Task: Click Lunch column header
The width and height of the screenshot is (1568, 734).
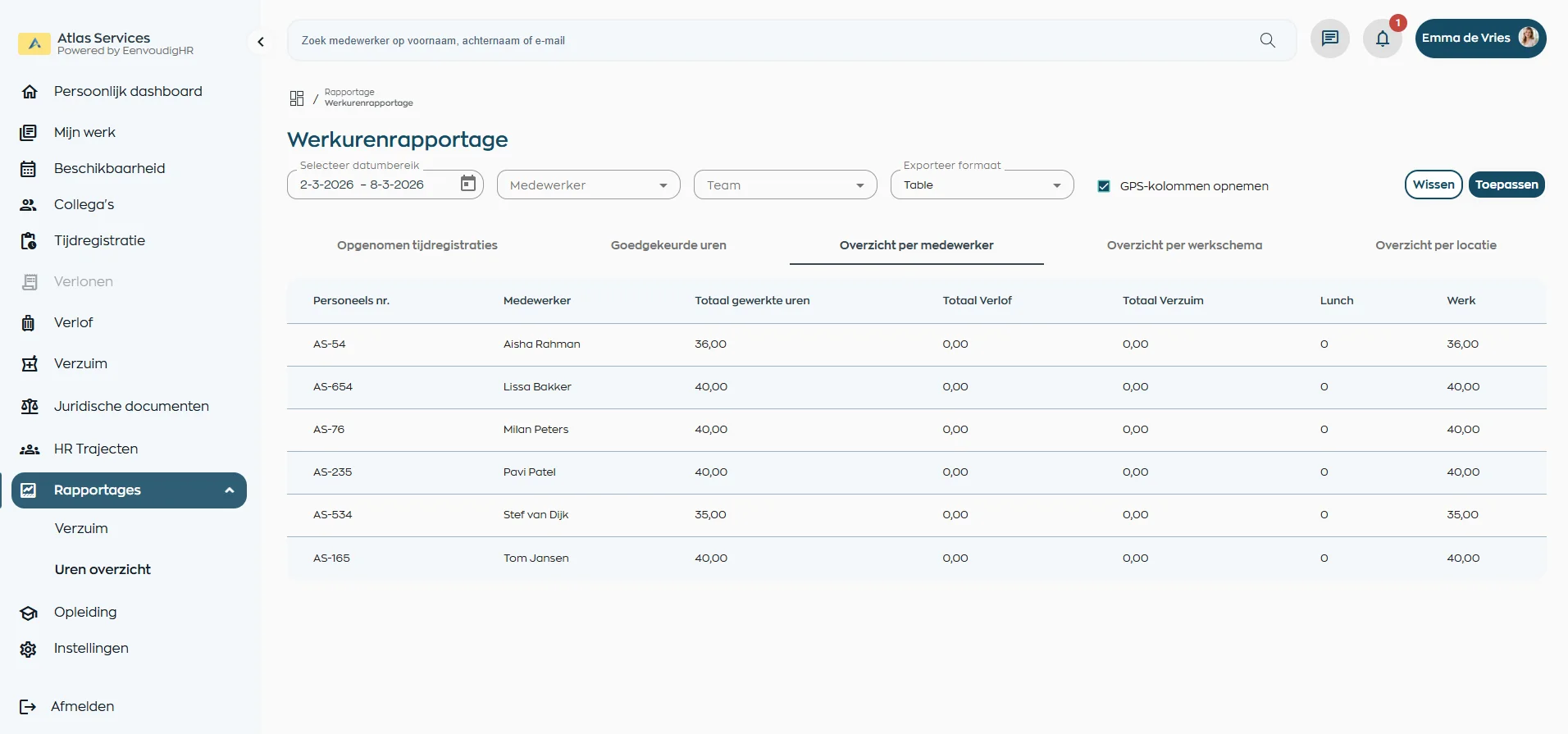Action: coord(1337,301)
